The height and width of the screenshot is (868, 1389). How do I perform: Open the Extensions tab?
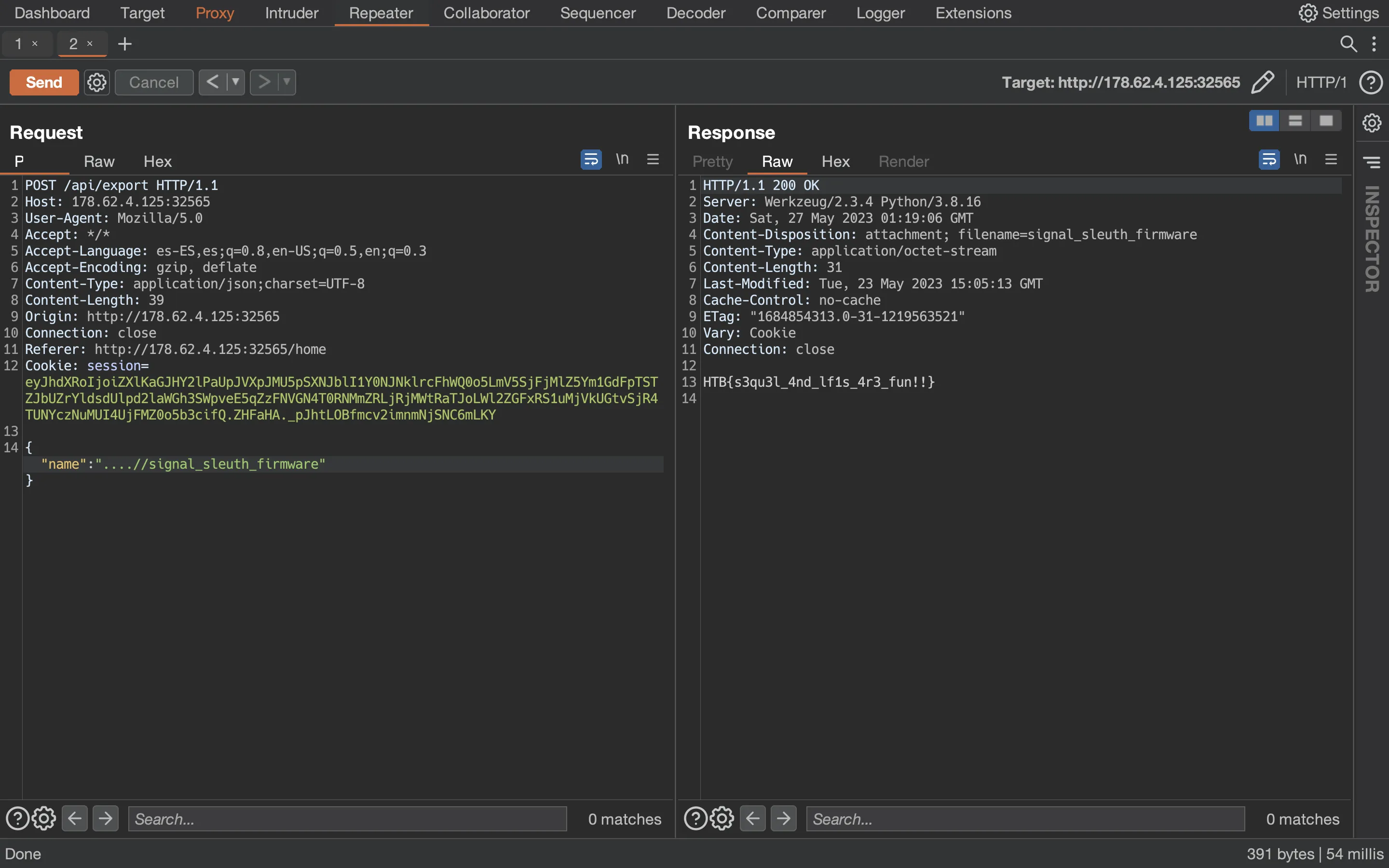973,13
